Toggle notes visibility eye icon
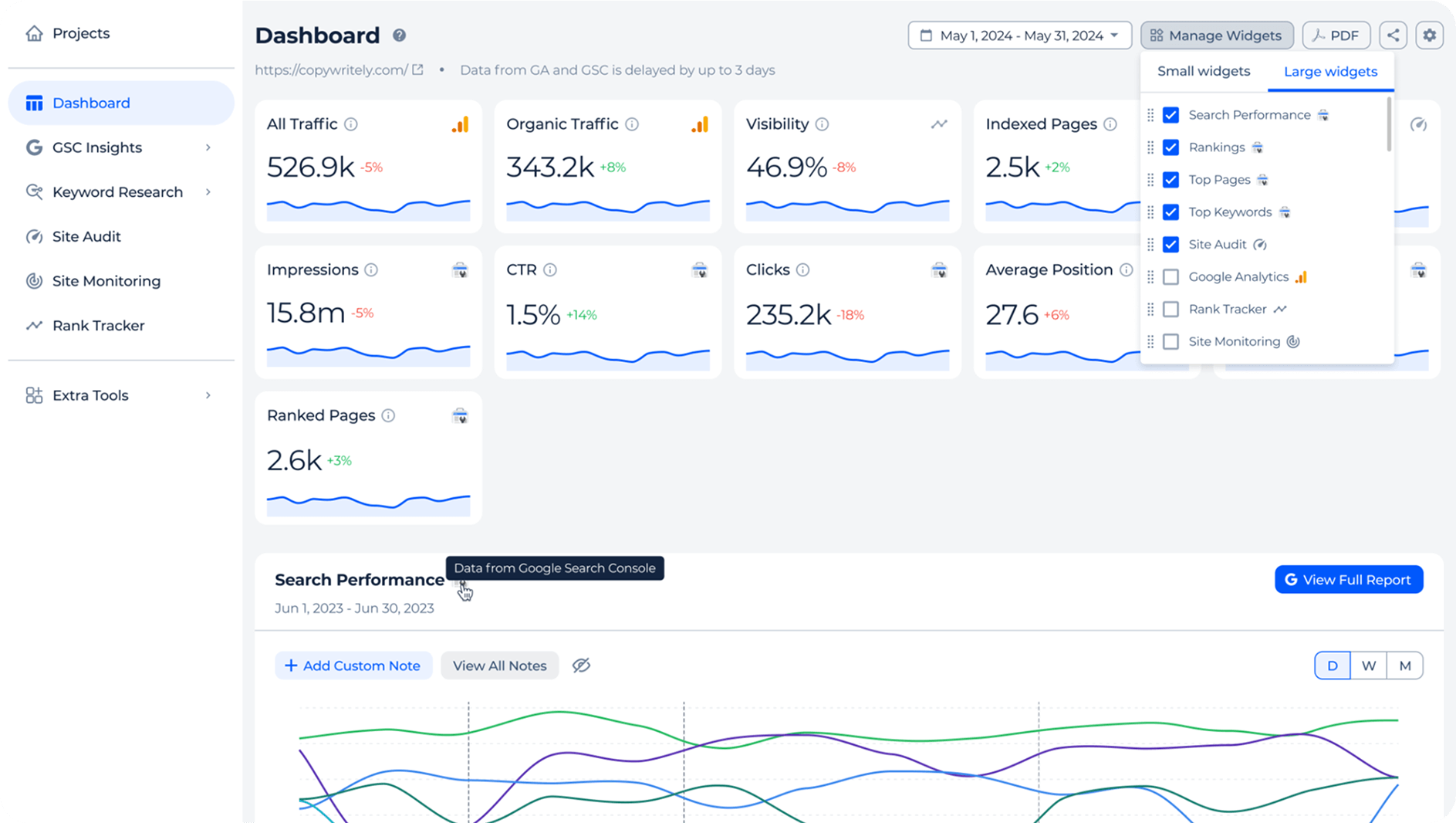This screenshot has width=1456, height=823. [x=581, y=666]
